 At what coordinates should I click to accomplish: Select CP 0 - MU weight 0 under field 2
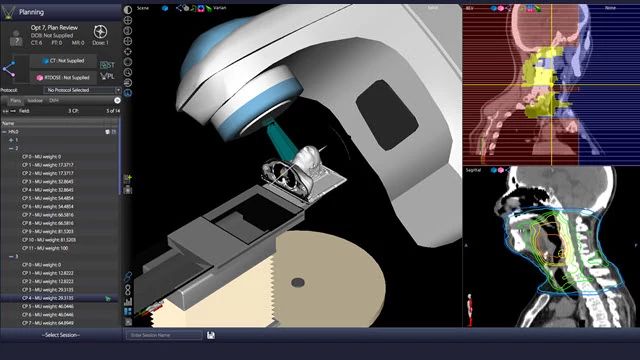(x=41, y=157)
